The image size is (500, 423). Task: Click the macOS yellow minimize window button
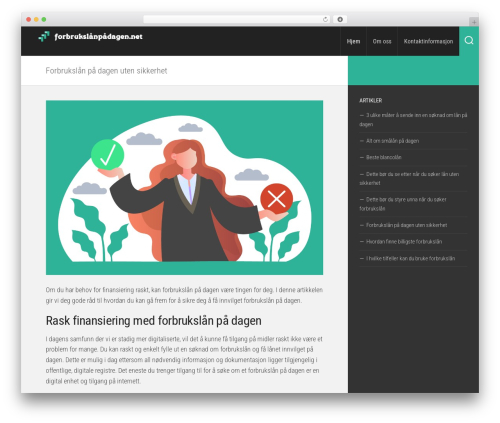click(36, 19)
